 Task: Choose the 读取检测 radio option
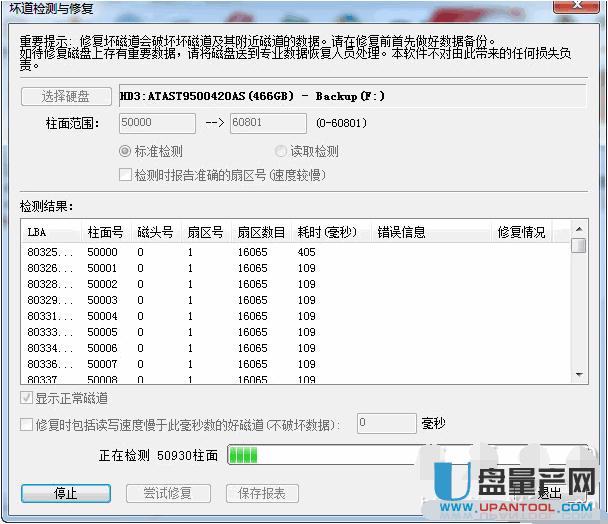point(282,152)
